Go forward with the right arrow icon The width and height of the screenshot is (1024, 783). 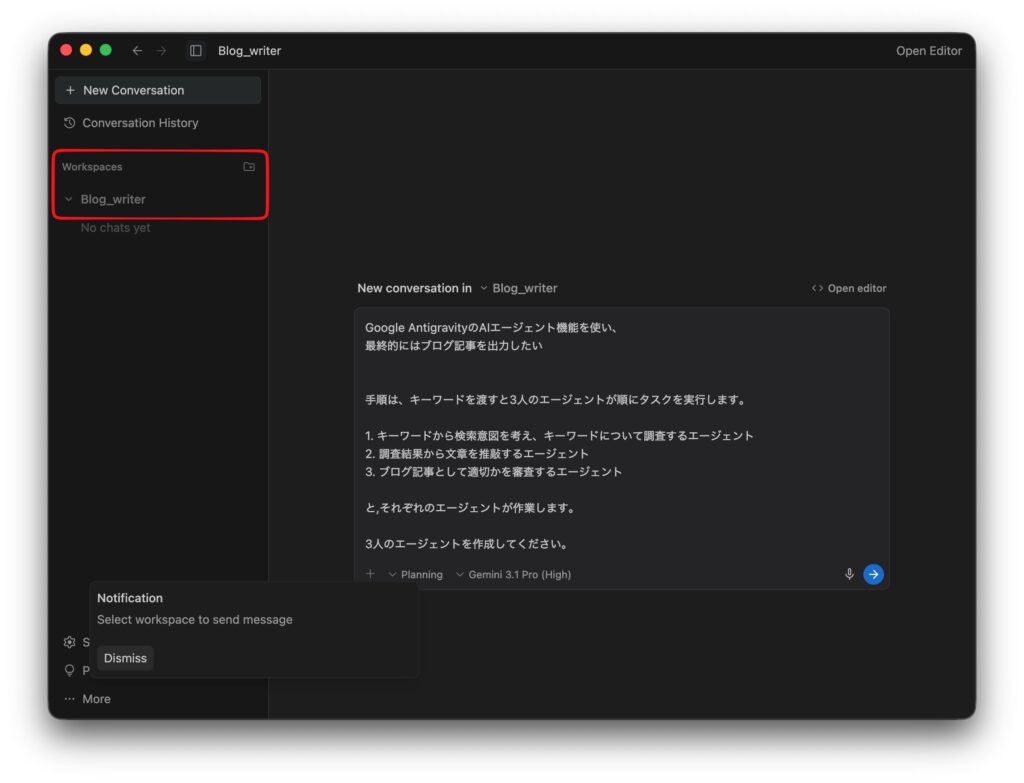(161, 51)
